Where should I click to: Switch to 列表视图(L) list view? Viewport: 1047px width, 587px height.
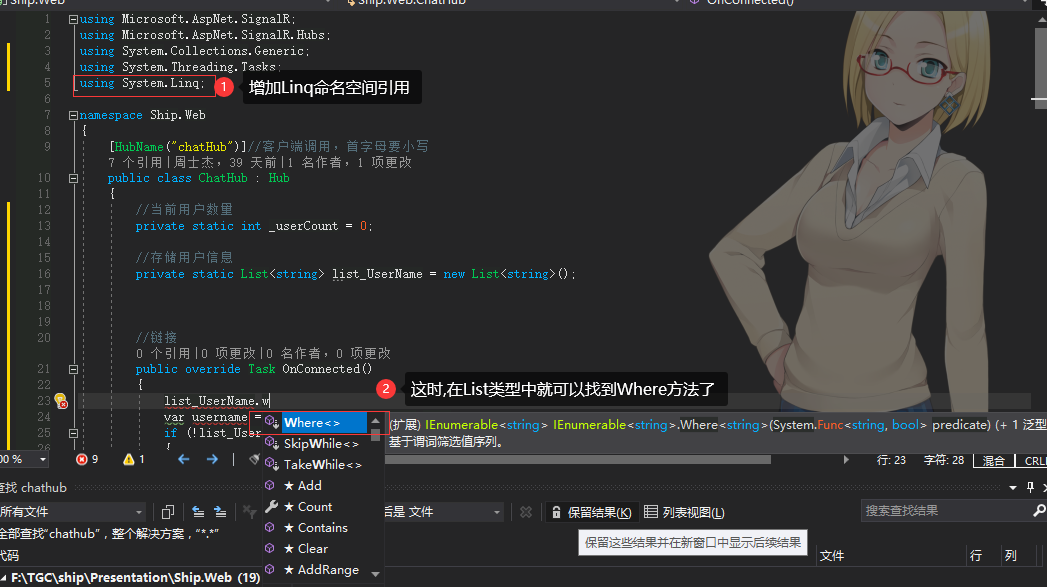684,512
